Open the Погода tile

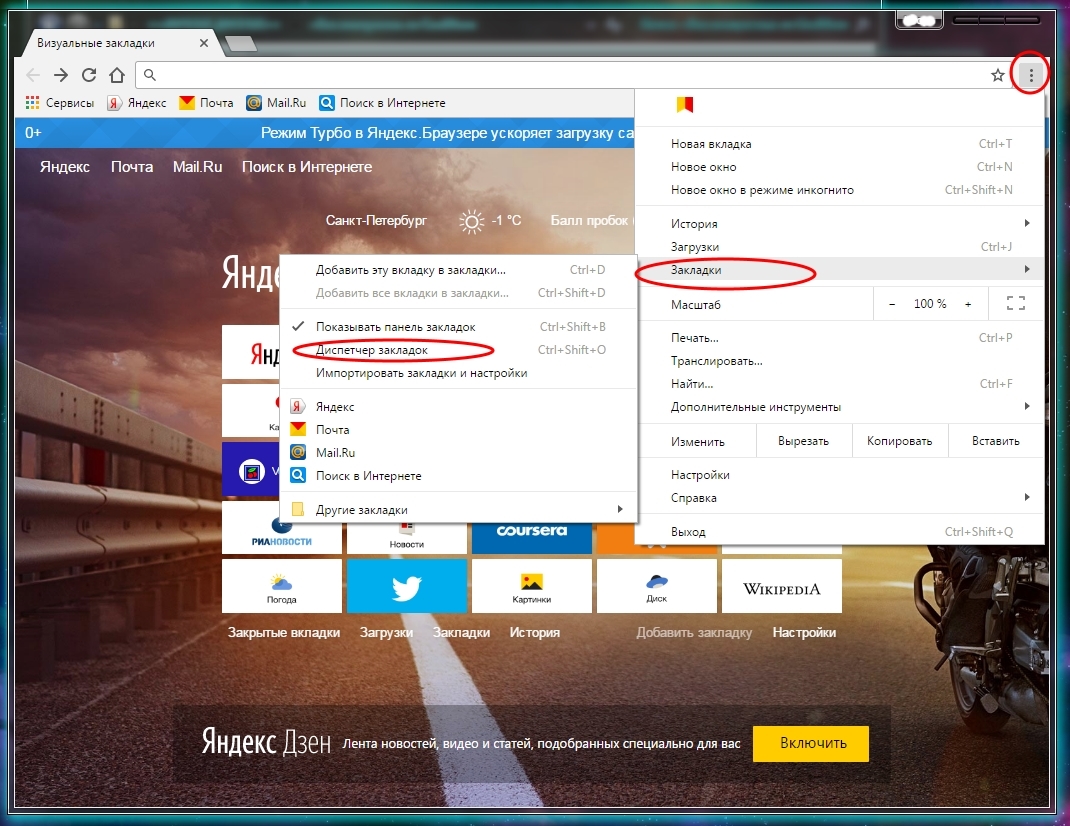pyautogui.click(x=282, y=586)
